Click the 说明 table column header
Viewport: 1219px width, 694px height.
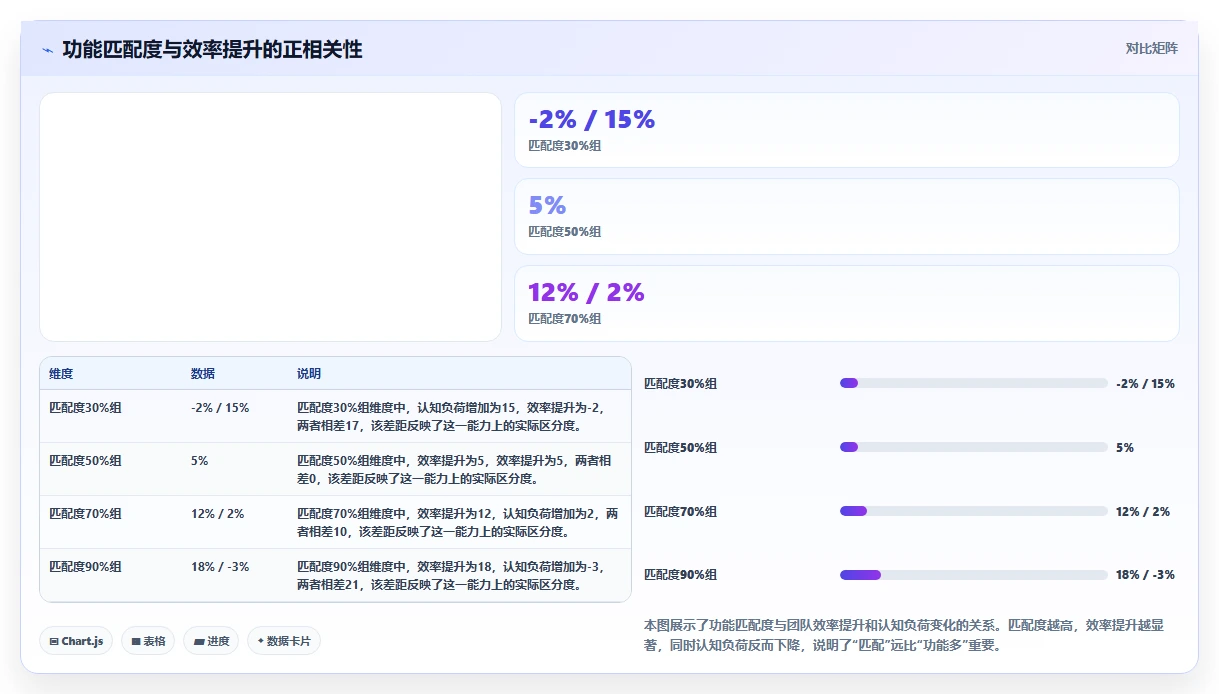tap(309, 374)
